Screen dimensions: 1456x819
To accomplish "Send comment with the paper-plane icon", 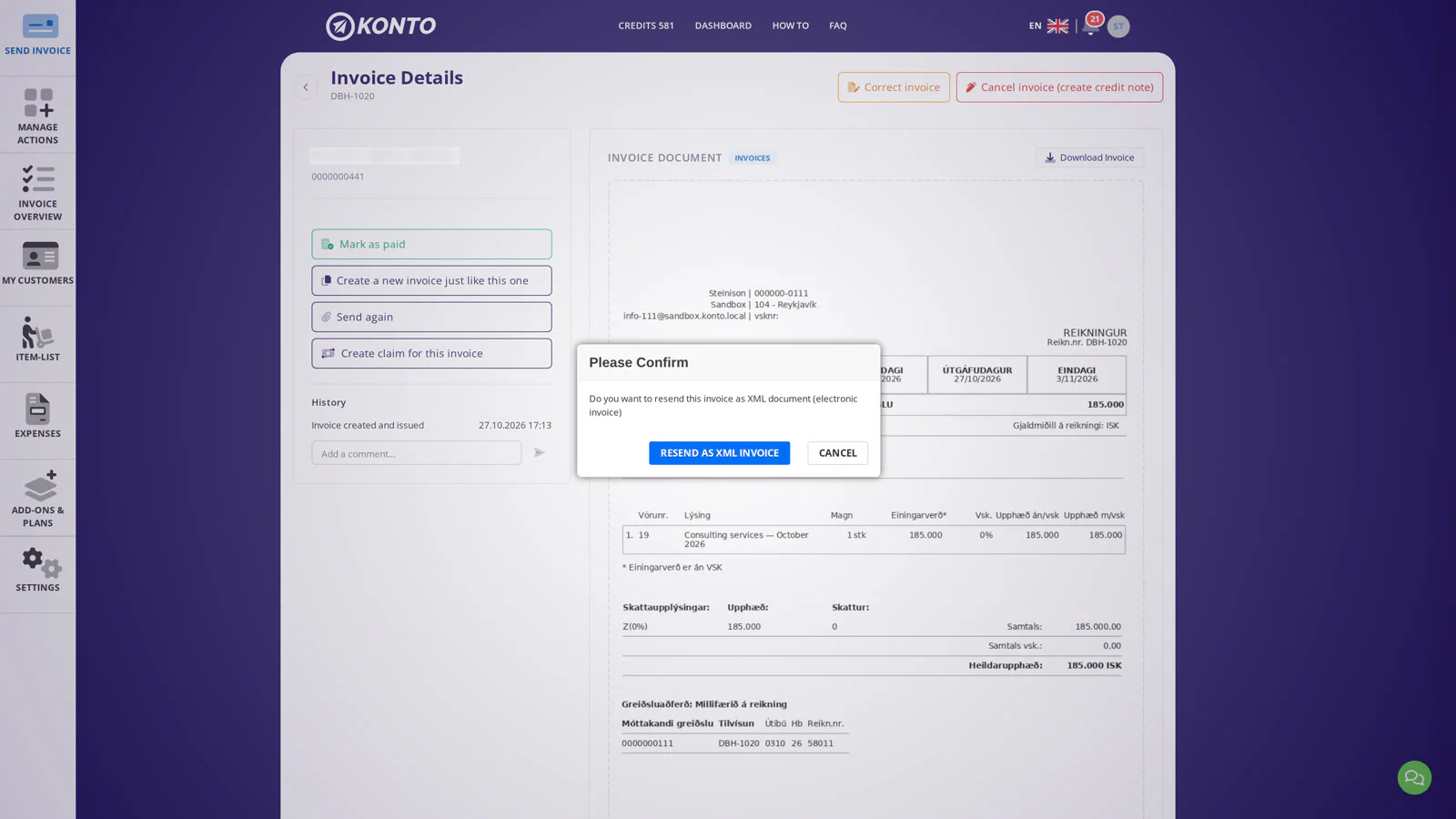I will coord(539,452).
